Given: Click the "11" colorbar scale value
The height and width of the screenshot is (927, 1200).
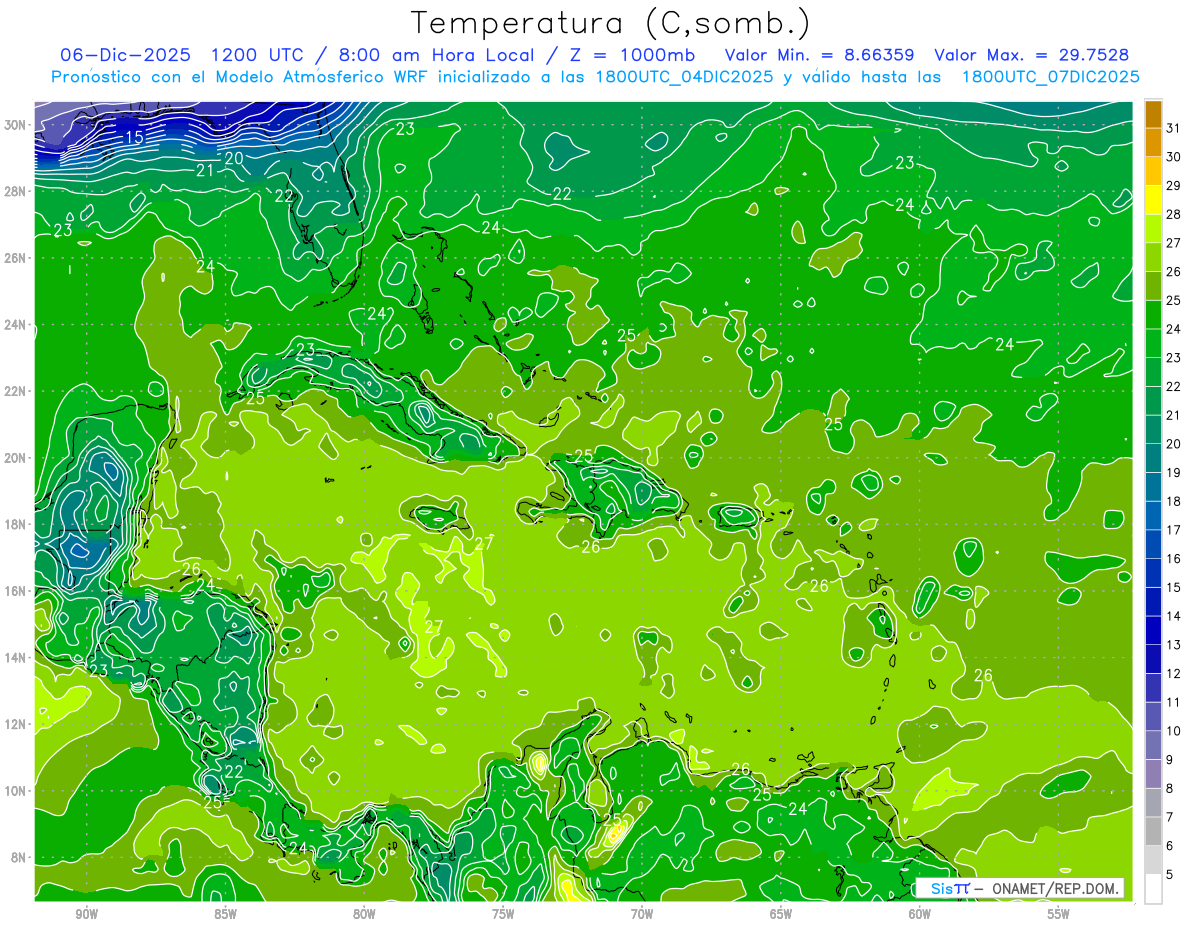Looking at the screenshot, I should 1173,702.
